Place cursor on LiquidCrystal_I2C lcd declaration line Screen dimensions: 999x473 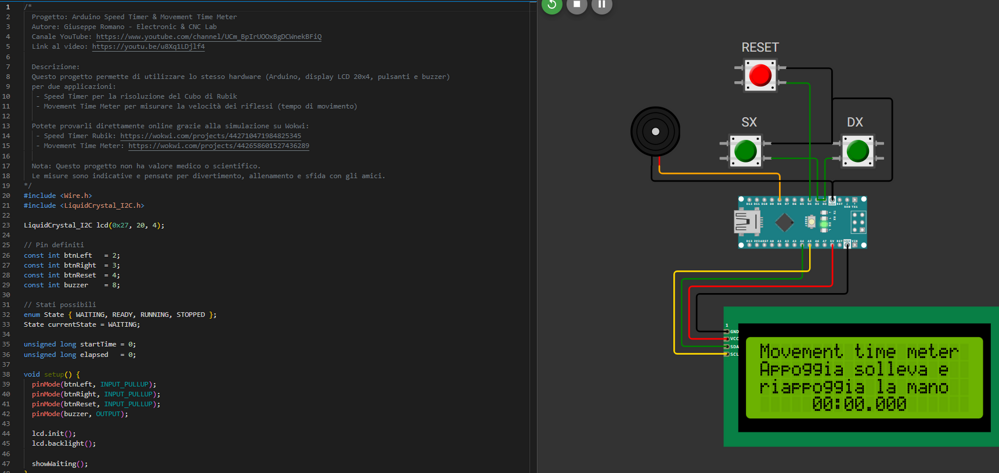tap(94, 225)
